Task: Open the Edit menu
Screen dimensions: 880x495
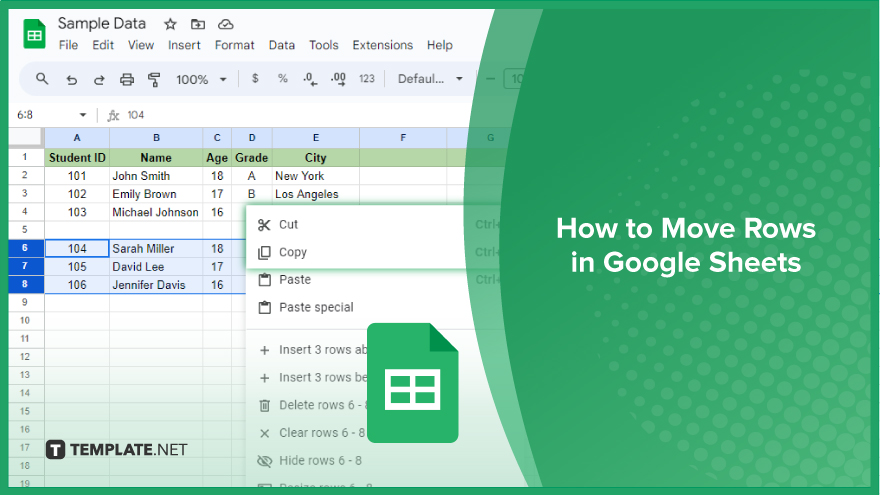Action: coord(103,45)
